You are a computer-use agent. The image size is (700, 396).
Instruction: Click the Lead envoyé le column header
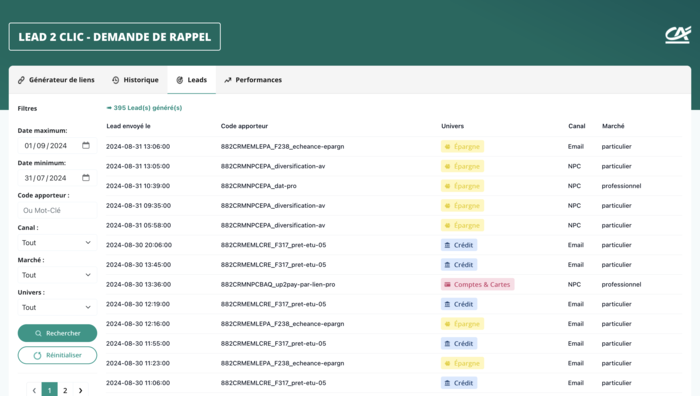pos(128,126)
